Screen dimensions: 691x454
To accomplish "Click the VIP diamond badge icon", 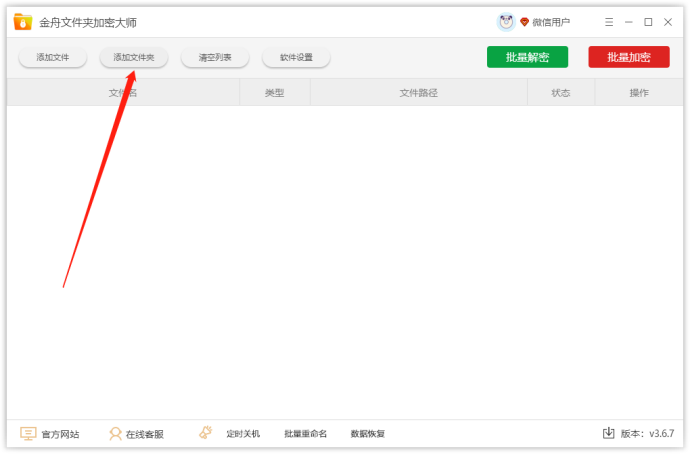I will [524, 22].
